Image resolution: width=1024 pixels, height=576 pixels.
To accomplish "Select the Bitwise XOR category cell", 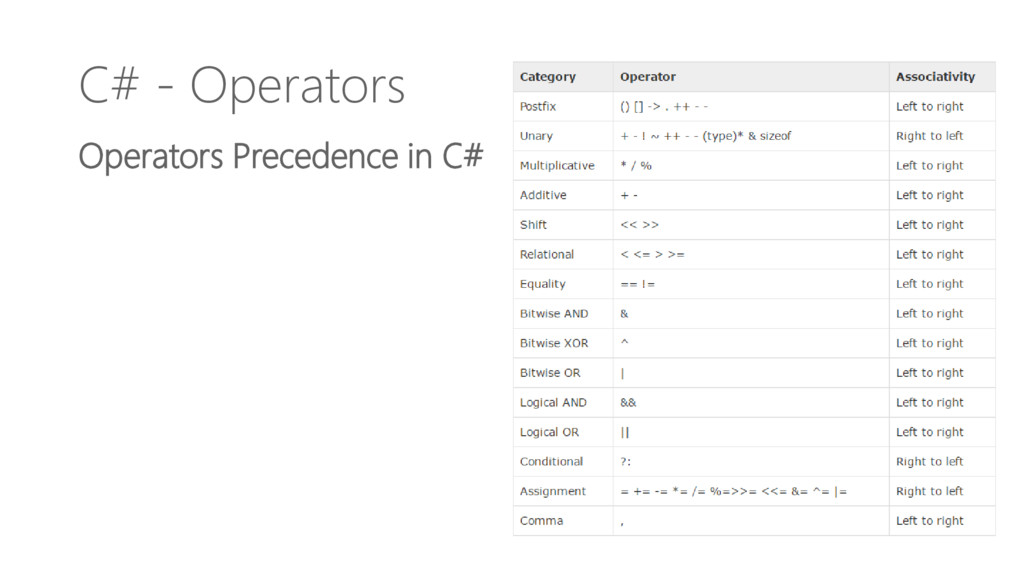I will [563, 343].
